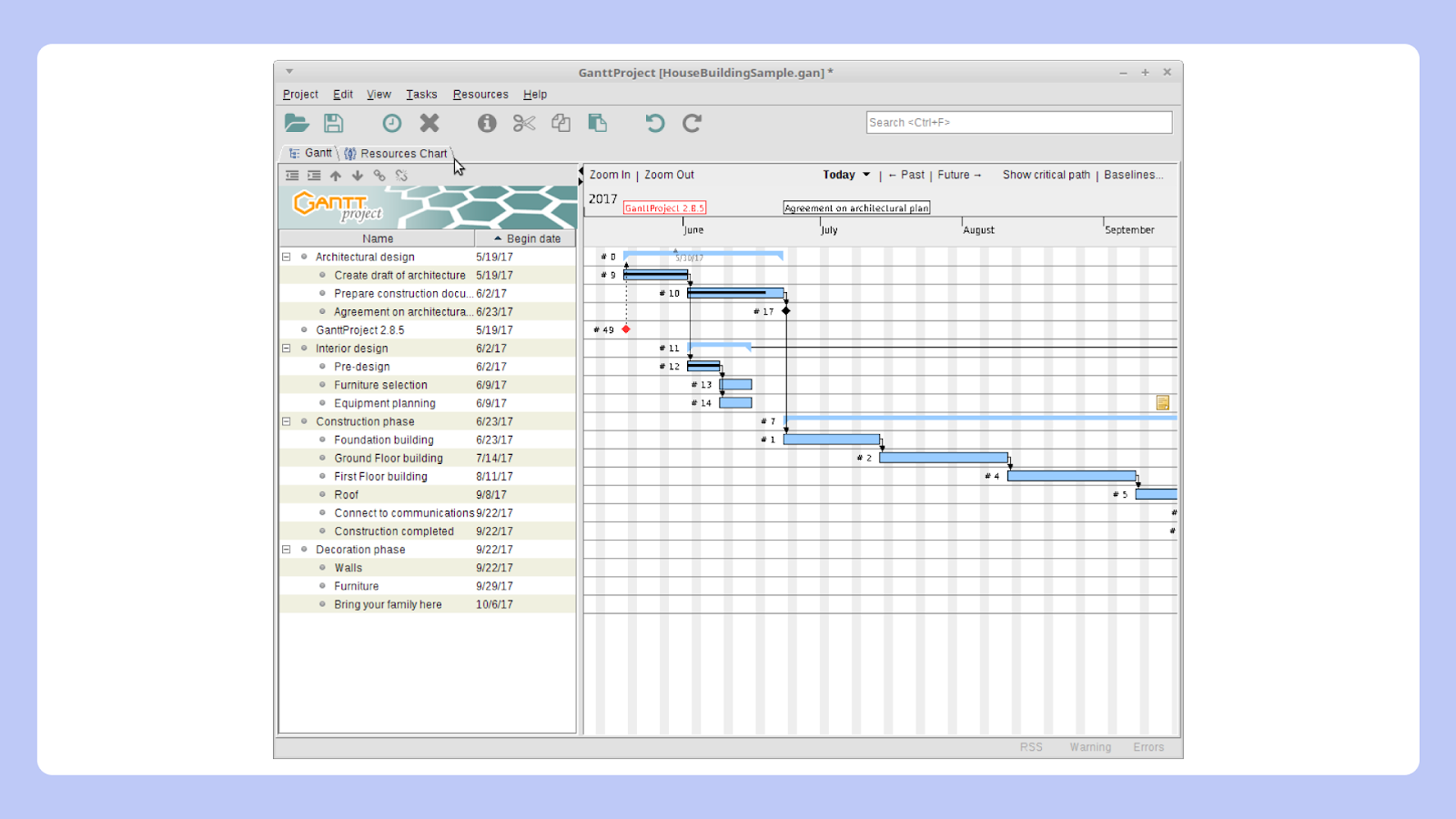Click into the Search field
Viewport: 1456px width, 819px height.
coord(1018,123)
